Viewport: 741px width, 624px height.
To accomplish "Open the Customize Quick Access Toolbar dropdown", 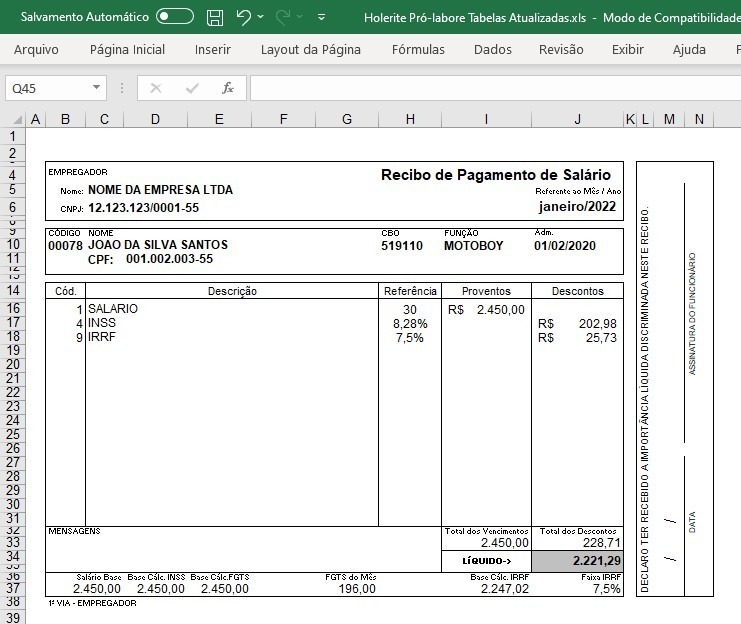I will pos(321,17).
